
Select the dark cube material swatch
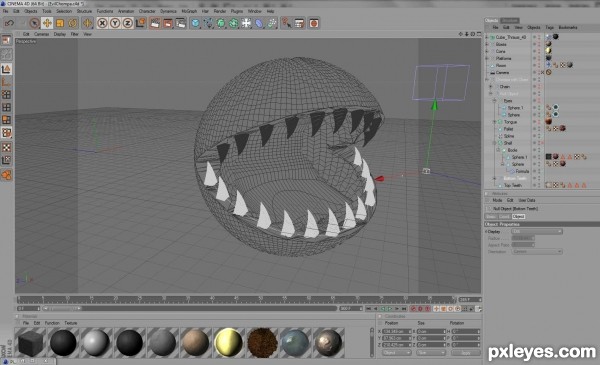(x=30, y=342)
